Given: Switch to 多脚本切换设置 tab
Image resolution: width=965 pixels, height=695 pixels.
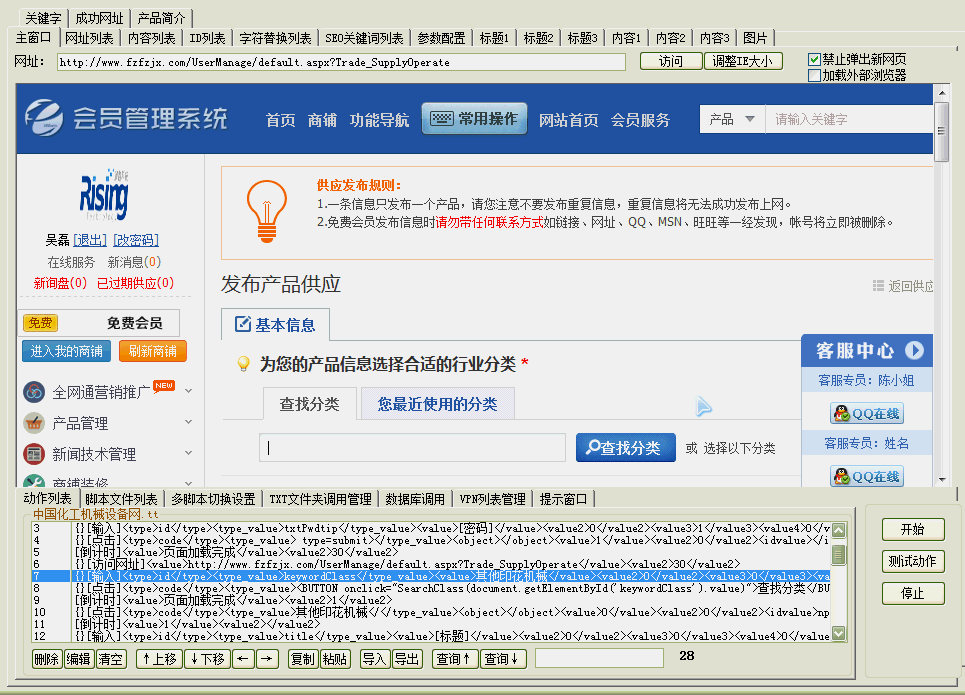Looking at the screenshot, I should (x=213, y=499).
